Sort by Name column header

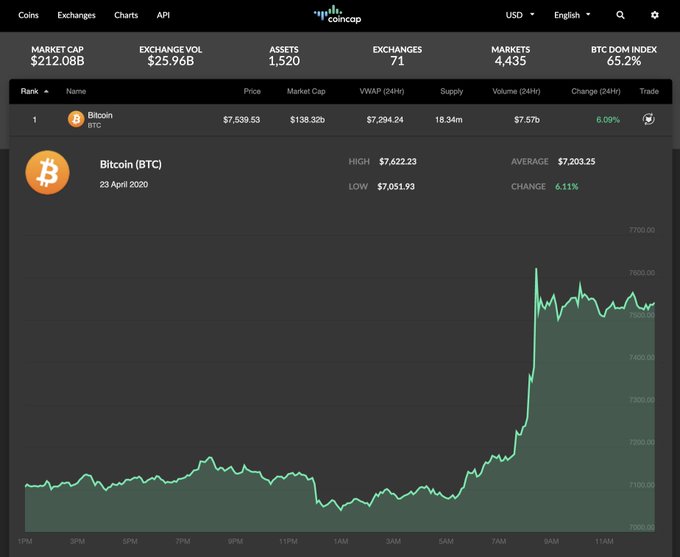tap(76, 91)
